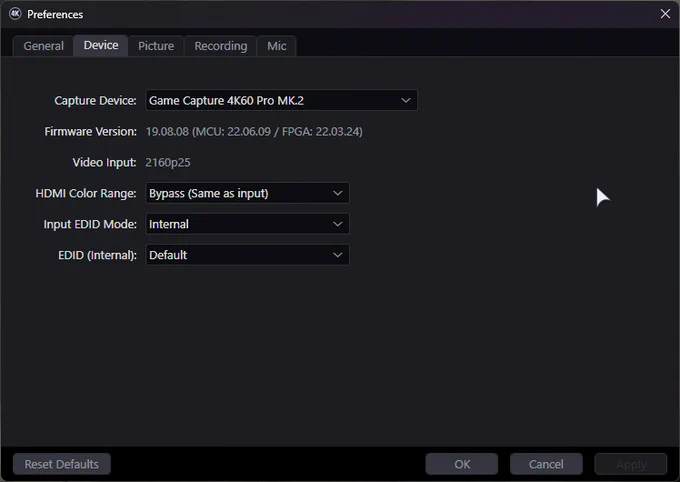Click the EDID (Internal) label
The height and width of the screenshot is (482, 680).
97,255
